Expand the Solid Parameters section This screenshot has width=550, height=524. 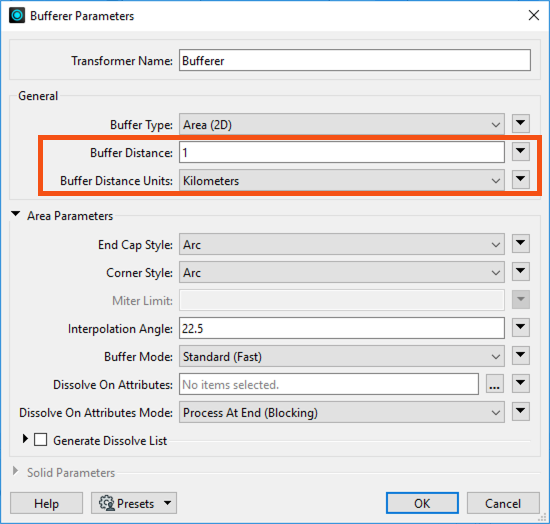point(15,471)
